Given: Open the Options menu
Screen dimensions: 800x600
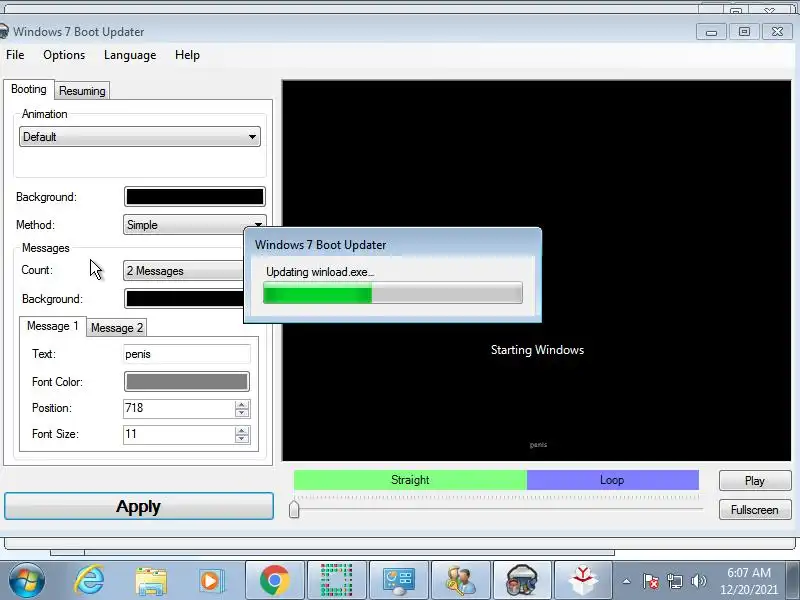Looking at the screenshot, I should (64, 55).
